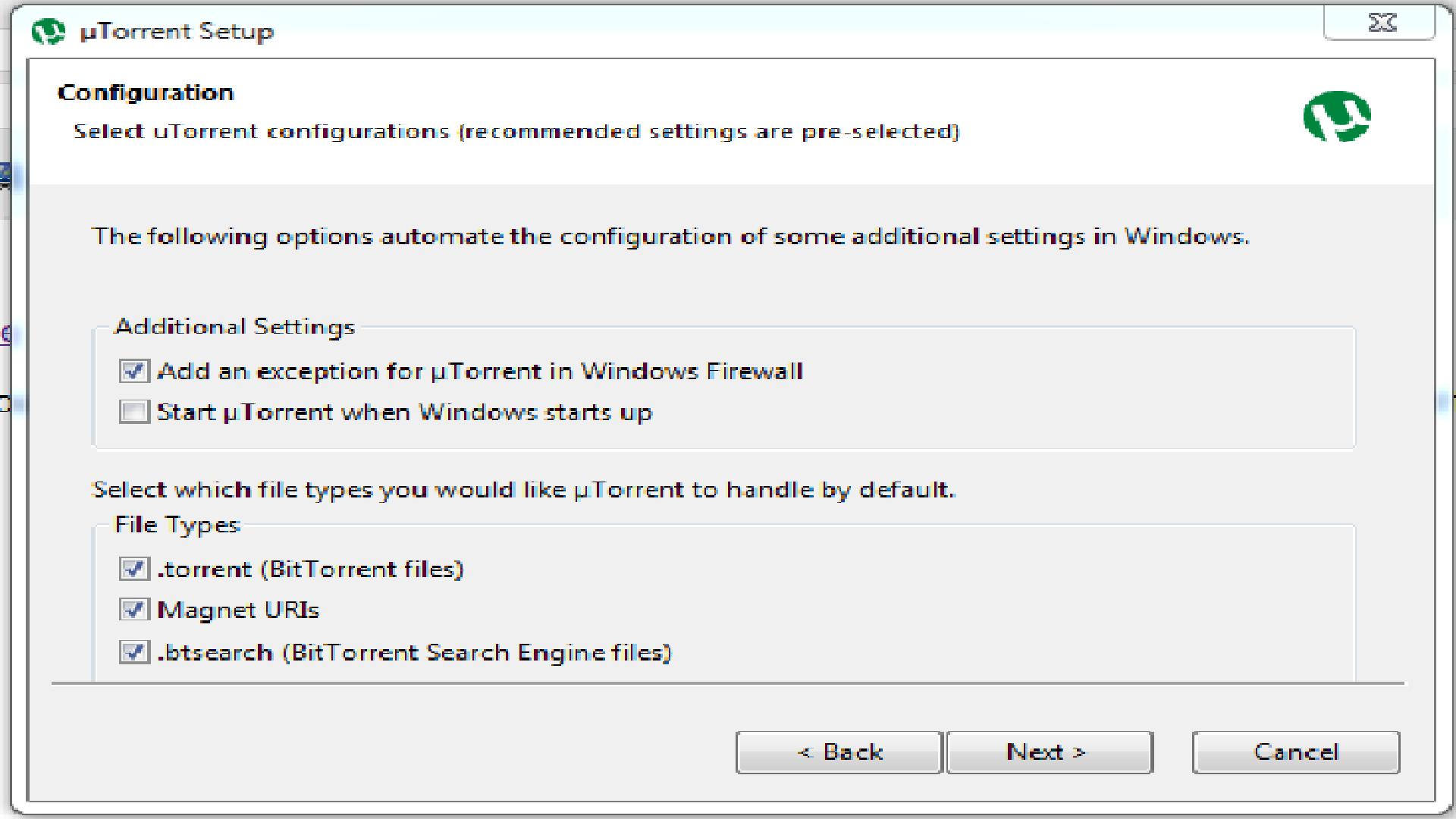Click the µTorrent icon in title bar
1456x819 pixels.
click(49, 31)
